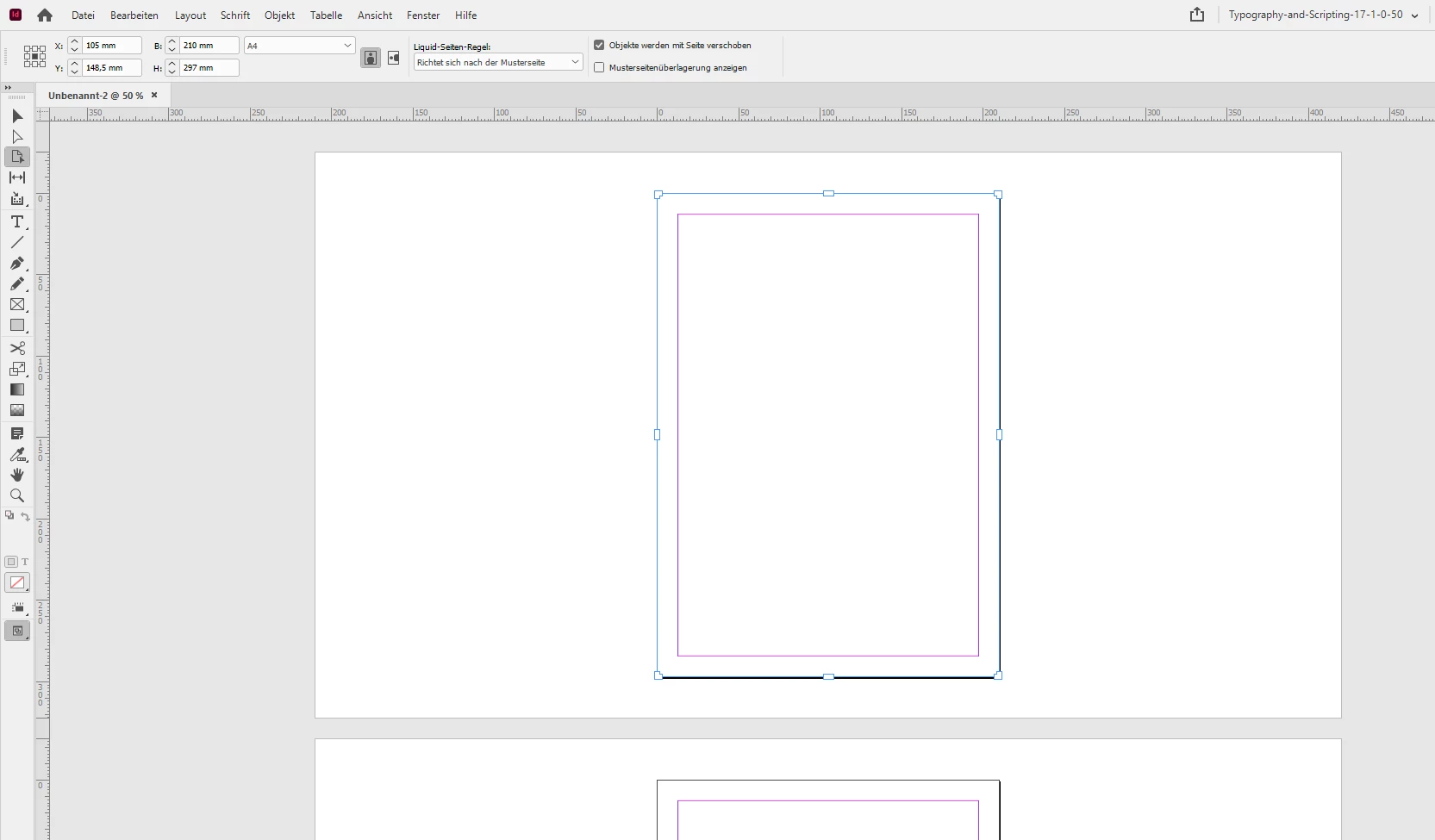This screenshot has height=840, width=1435.
Task: Click the apply color mode button
Action: click(x=17, y=608)
